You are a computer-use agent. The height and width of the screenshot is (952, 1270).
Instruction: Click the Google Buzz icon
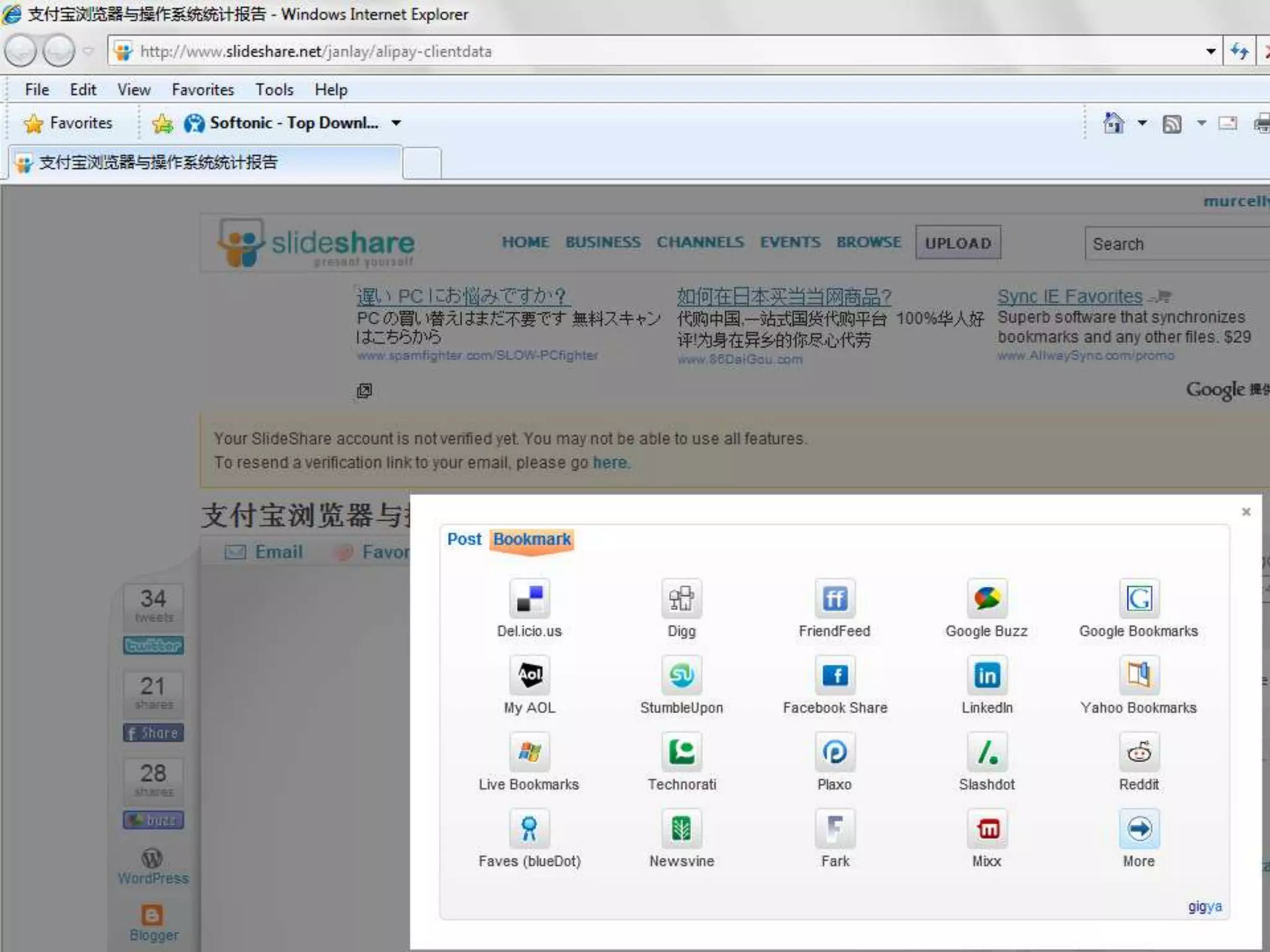pos(987,598)
